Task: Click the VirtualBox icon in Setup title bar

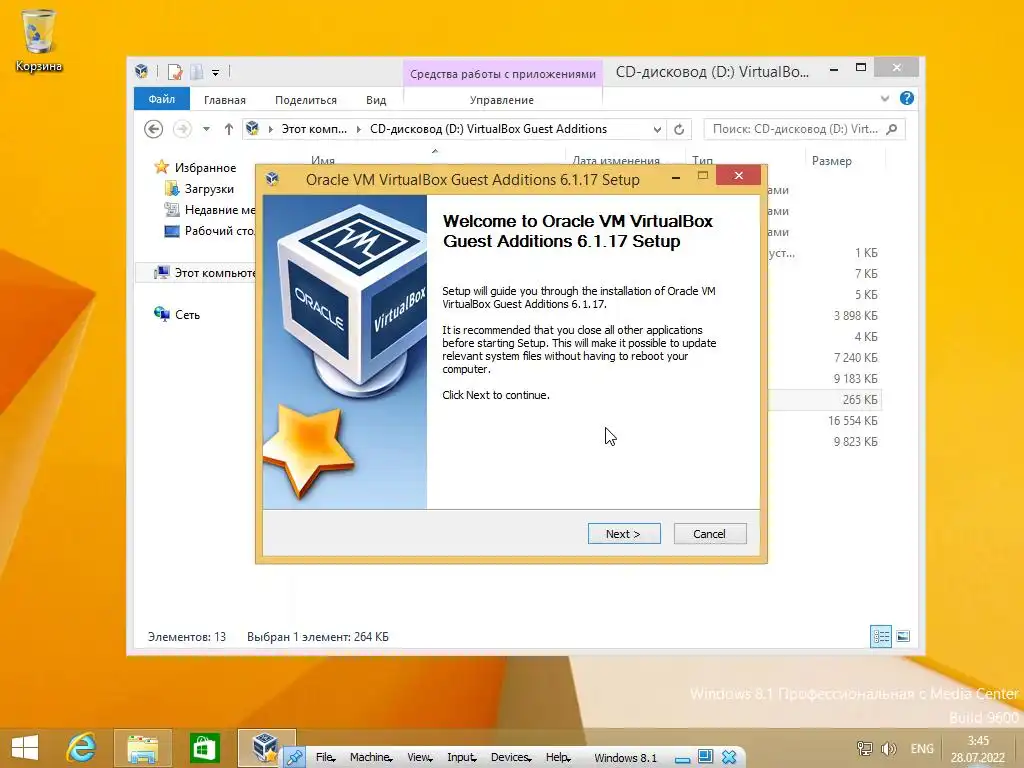Action: point(273,179)
